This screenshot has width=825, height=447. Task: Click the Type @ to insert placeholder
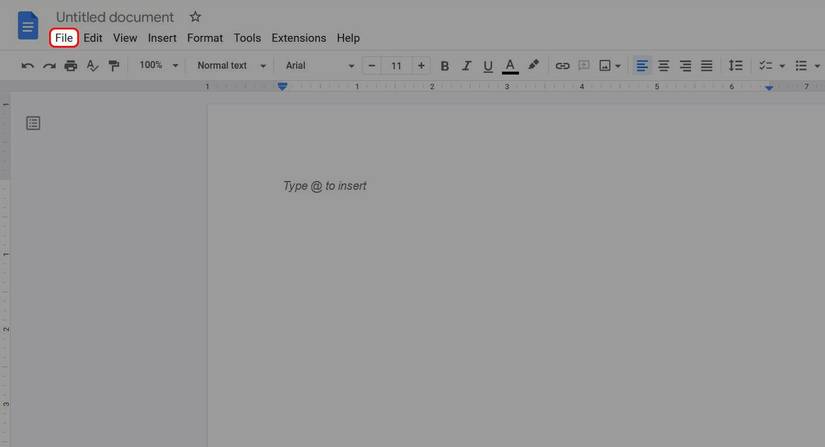(325, 186)
